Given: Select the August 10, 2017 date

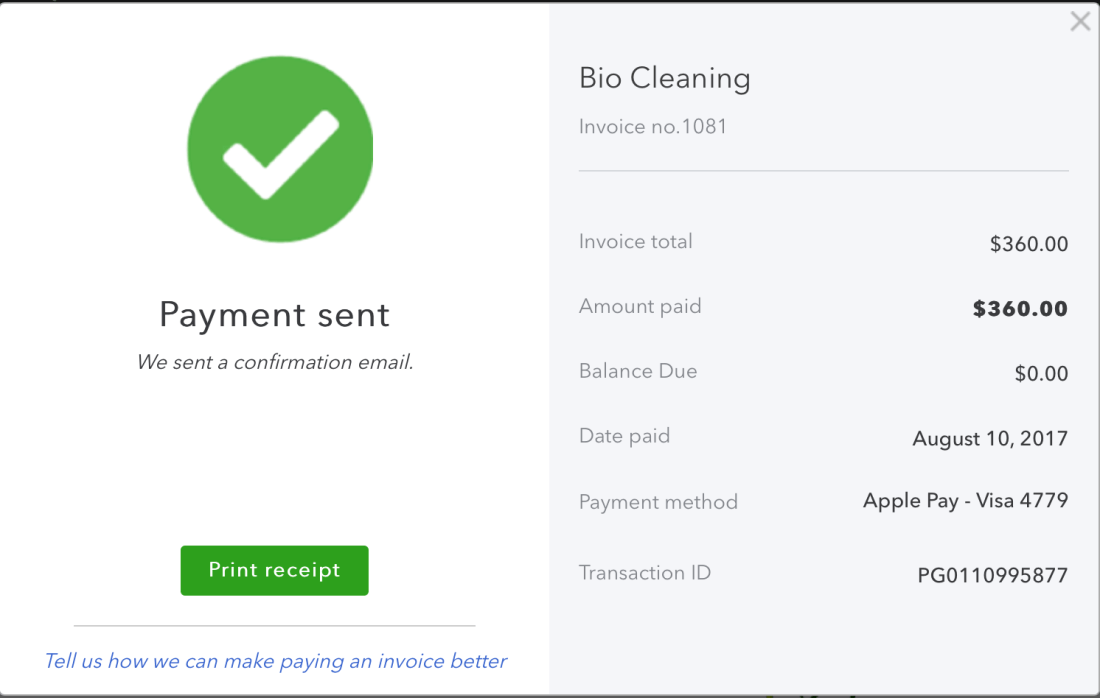Looking at the screenshot, I should pyautogui.click(x=990, y=439).
